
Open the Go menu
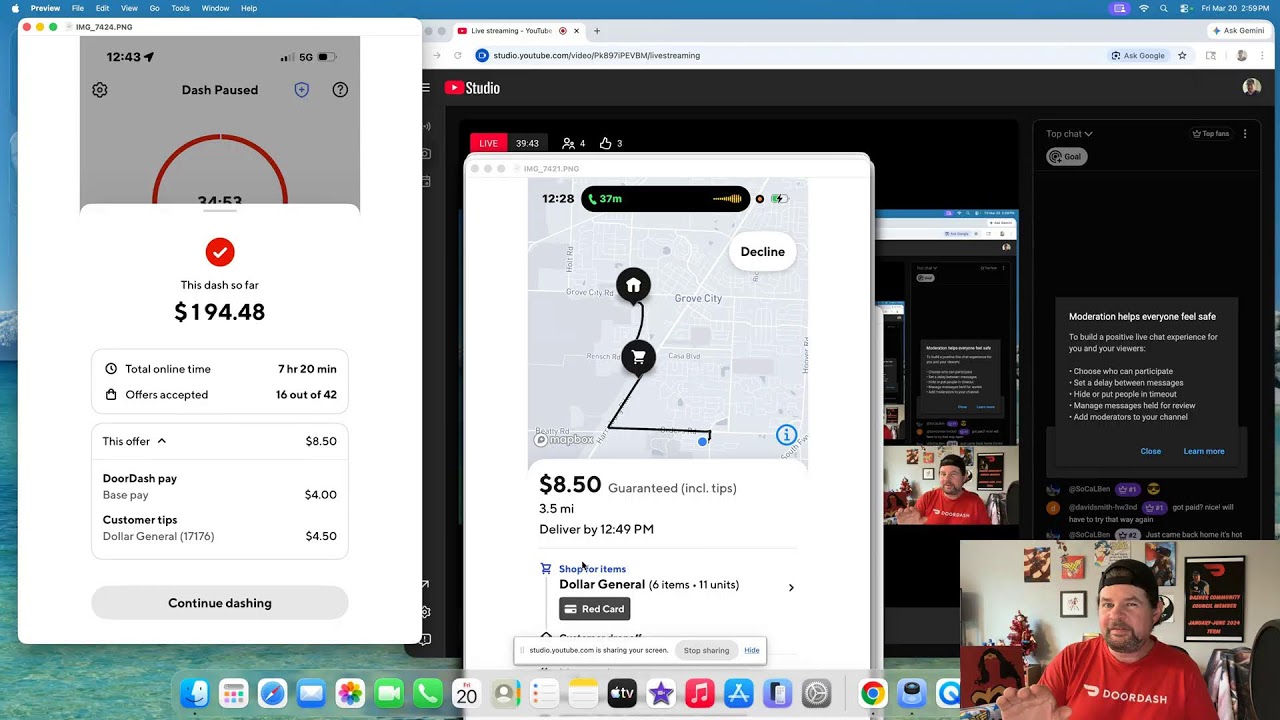point(154,8)
